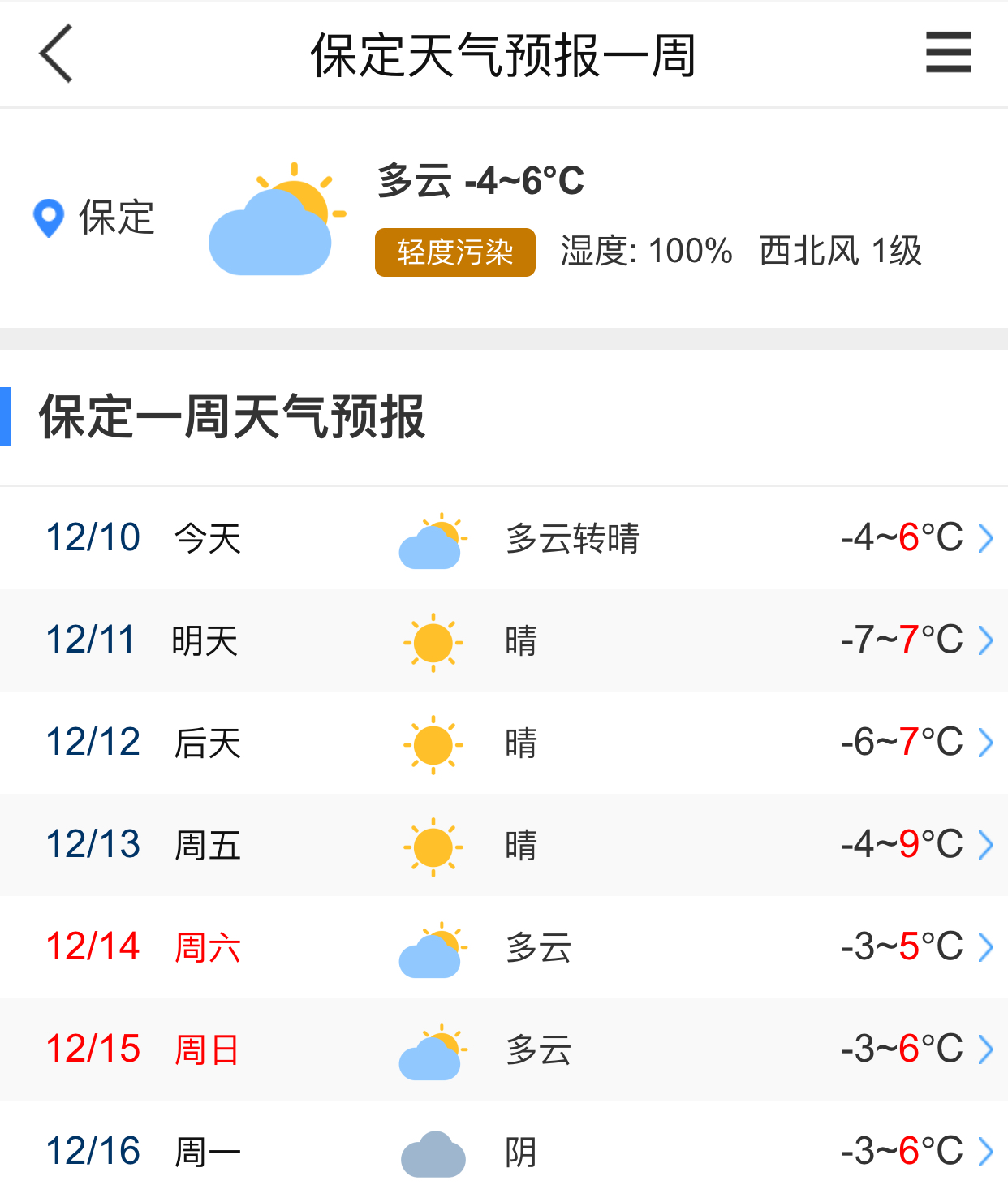Tap the partly cloudy icon for 12/14
The width and height of the screenshot is (1008, 1198).
click(x=433, y=950)
